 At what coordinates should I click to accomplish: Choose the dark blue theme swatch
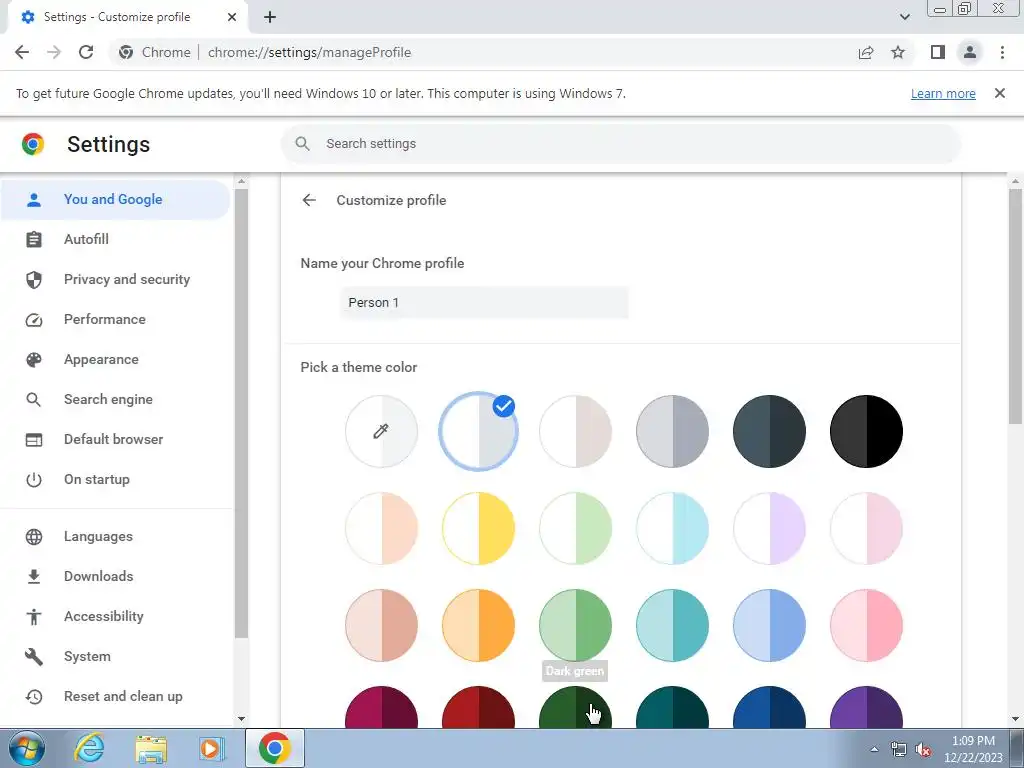[x=769, y=708]
